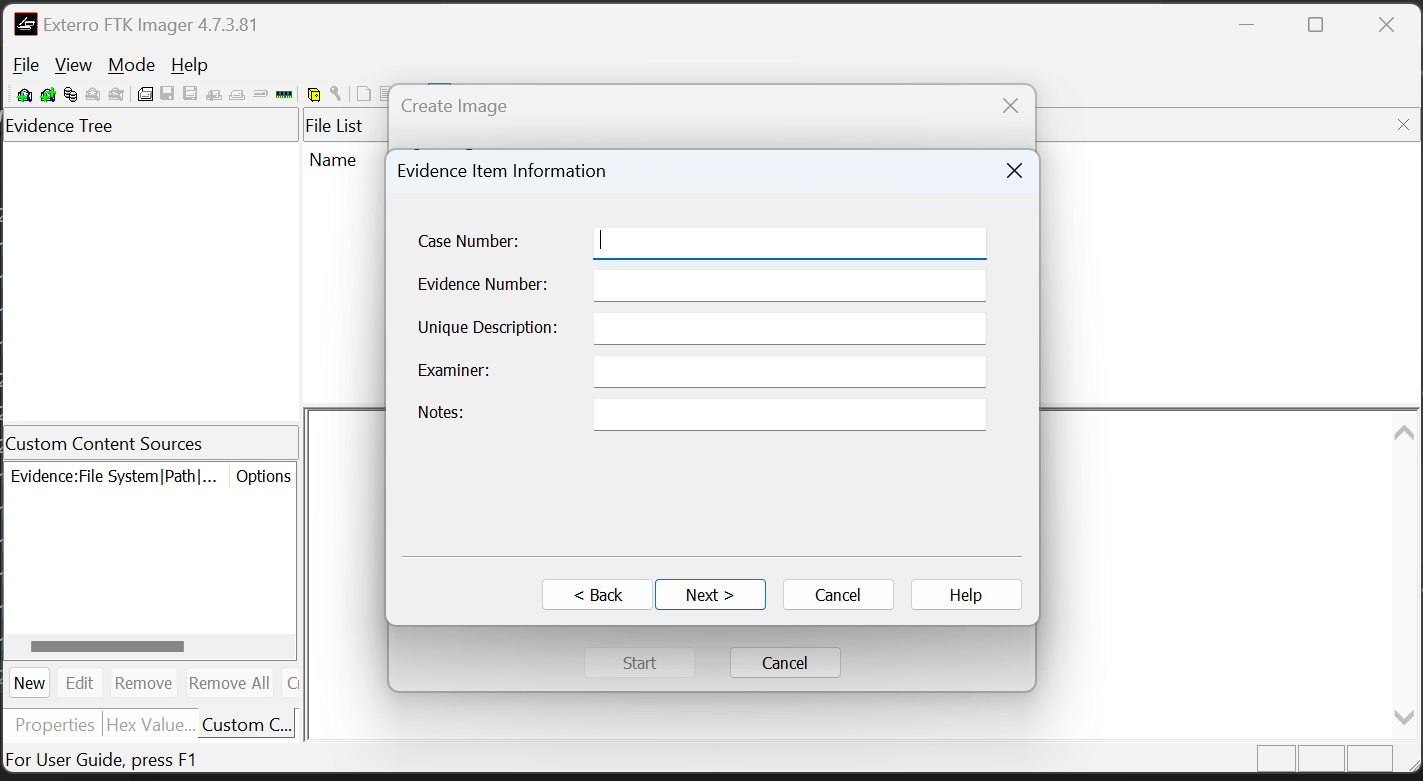The height and width of the screenshot is (781, 1423).
Task: Focus the Case Number field
Action: [x=790, y=243]
